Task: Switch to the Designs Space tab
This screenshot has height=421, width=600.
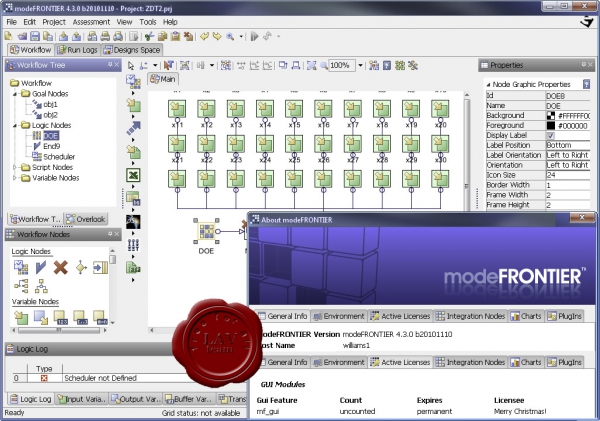Action: pyautogui.click(x=132, y=50)
